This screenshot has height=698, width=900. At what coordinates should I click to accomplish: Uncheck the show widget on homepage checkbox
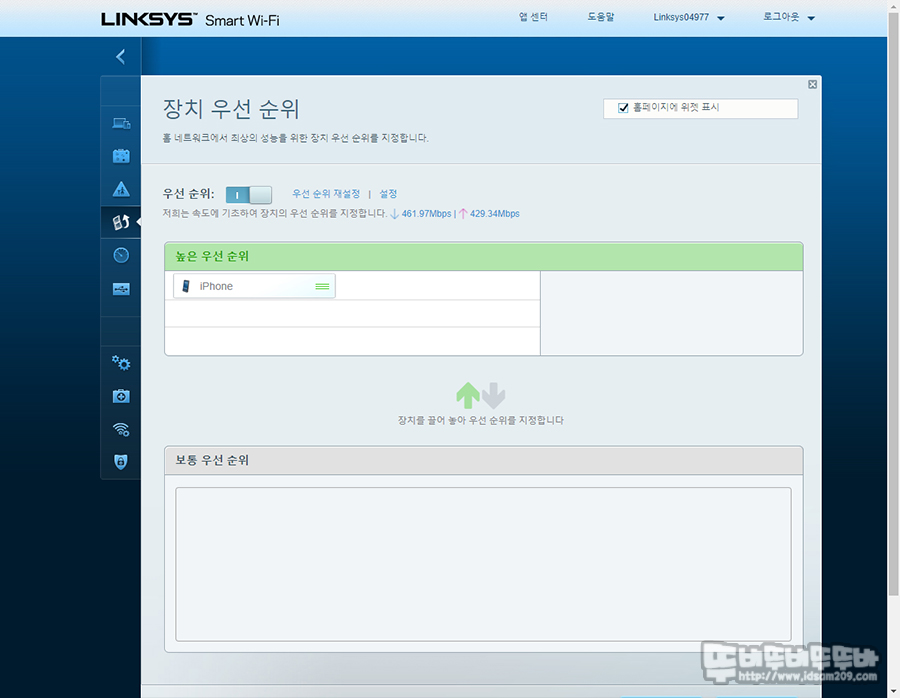coord(623,108)
